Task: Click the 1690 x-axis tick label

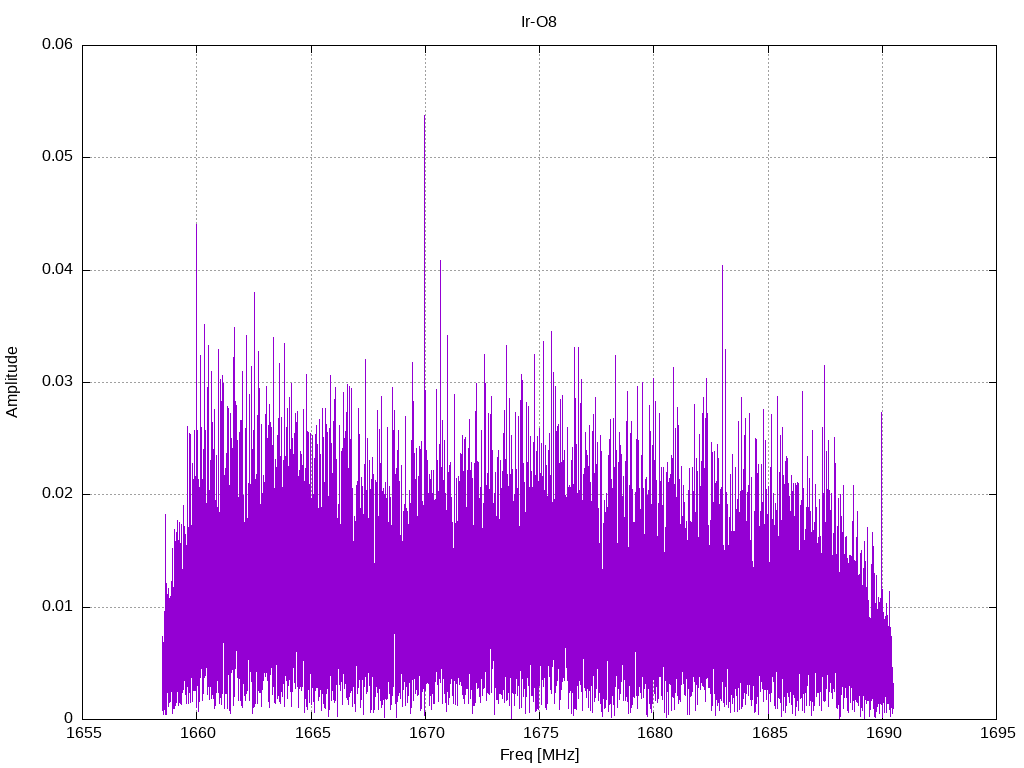Action: pos(884,733)
